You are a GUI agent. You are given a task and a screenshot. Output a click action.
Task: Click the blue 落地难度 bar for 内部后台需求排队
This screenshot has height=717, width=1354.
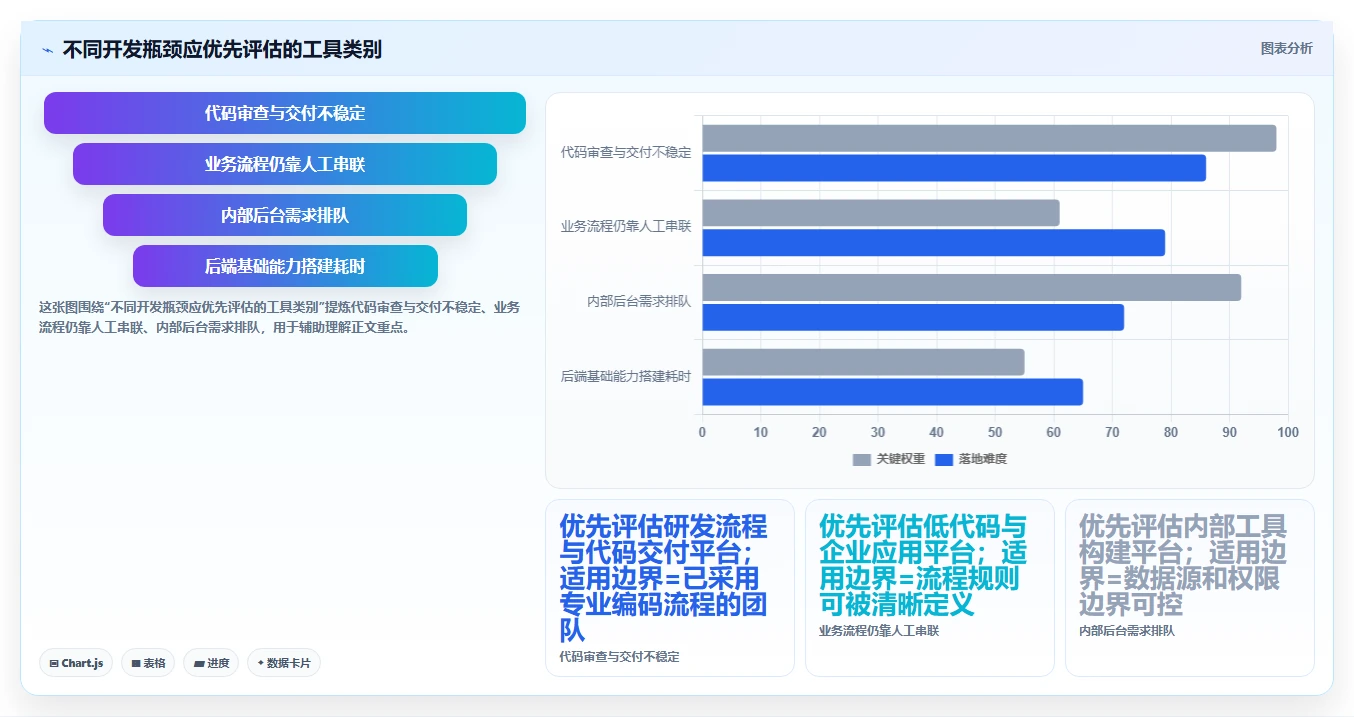click(913, 317)
